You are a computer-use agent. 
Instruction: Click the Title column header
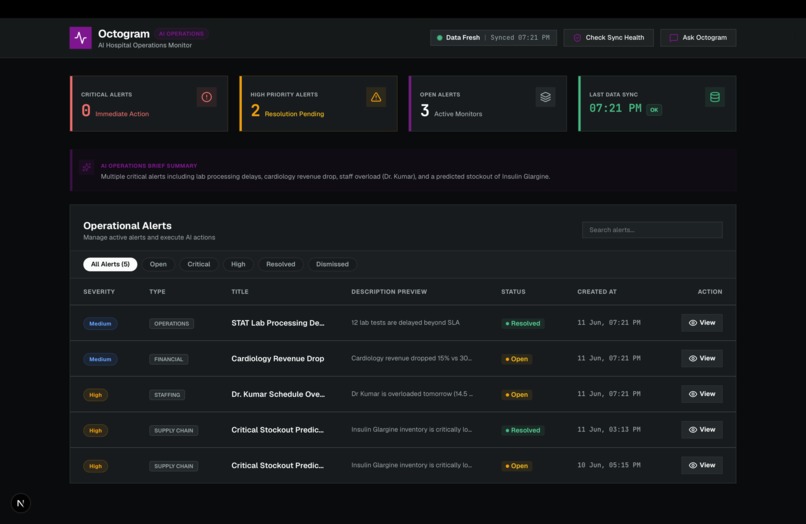tap(240, 292)
